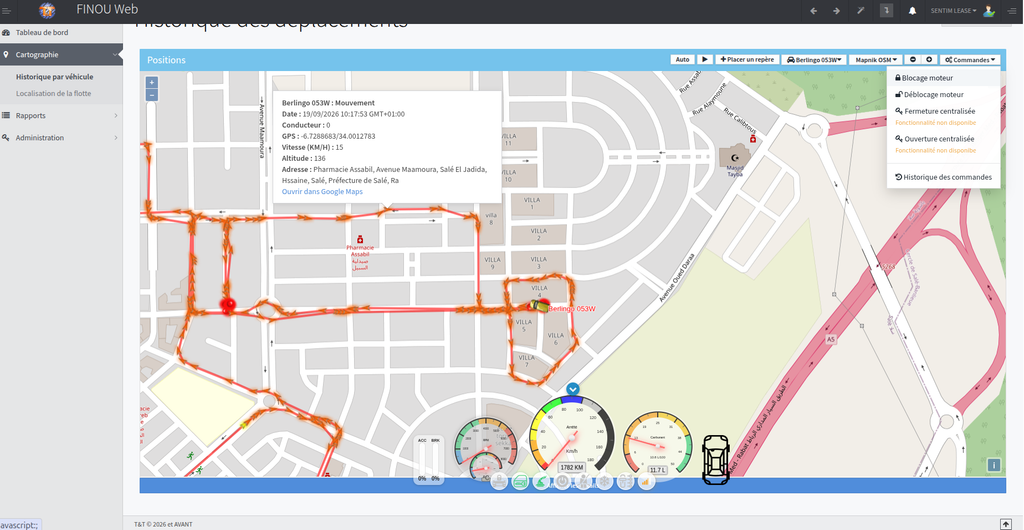Toggle the Auto button
Viewport: 1024px width, 530px height.
pos(682,59)
